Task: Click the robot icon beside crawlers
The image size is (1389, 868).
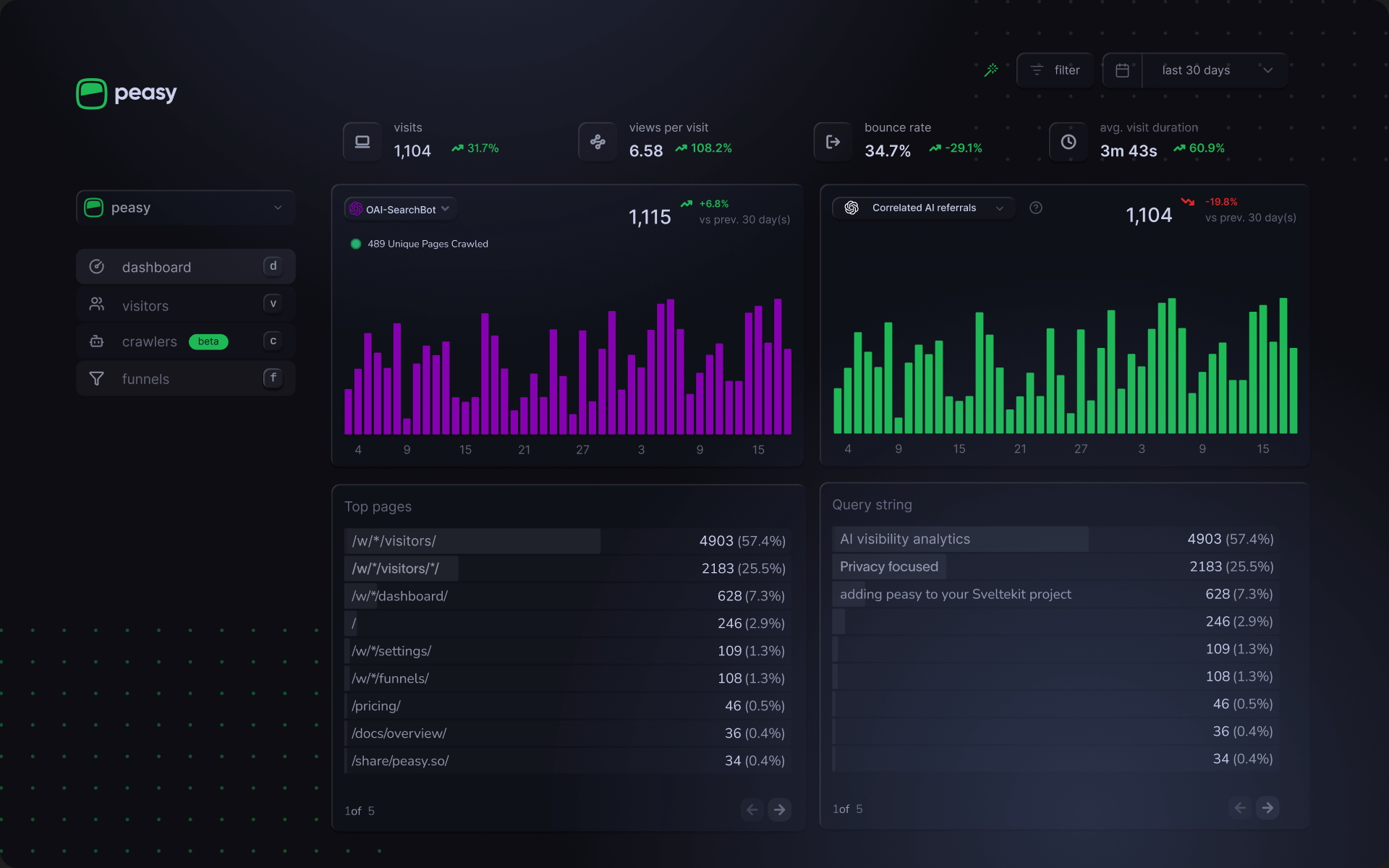Action: click(x=96, y=341)
